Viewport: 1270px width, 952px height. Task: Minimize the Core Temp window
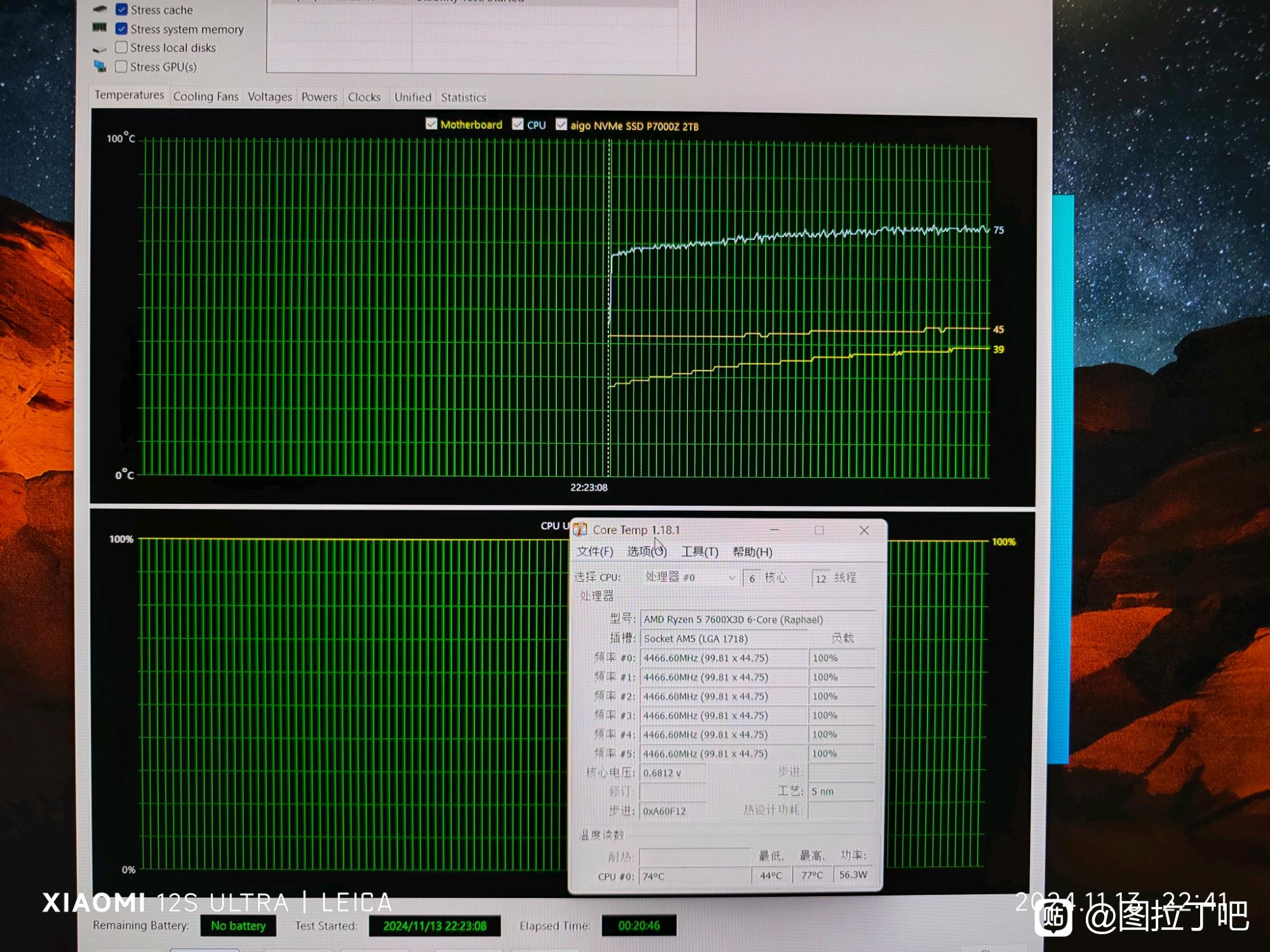pyautogui.click(x=774, y=529)
